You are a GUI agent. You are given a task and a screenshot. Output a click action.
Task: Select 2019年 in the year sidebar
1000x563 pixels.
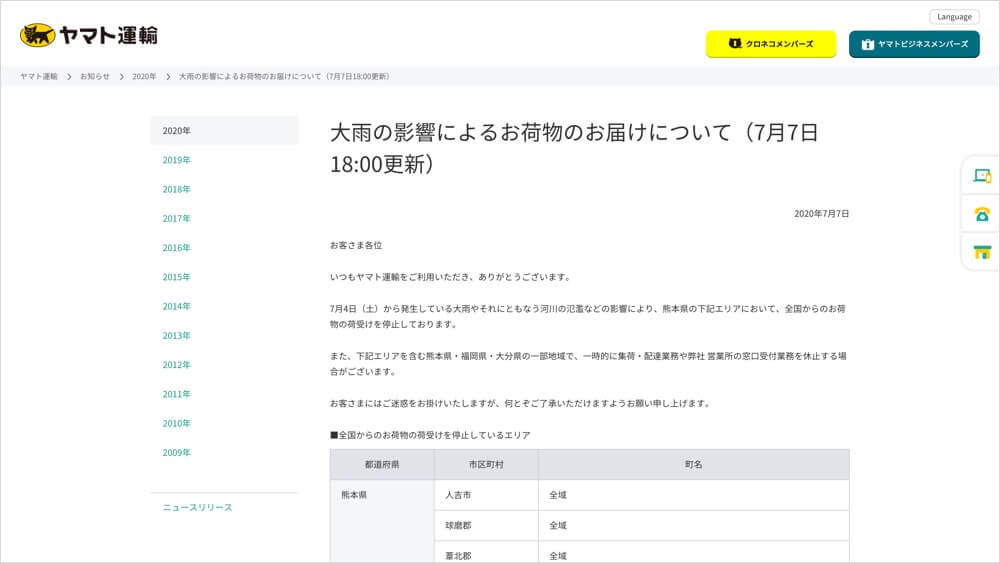point(177,160)
